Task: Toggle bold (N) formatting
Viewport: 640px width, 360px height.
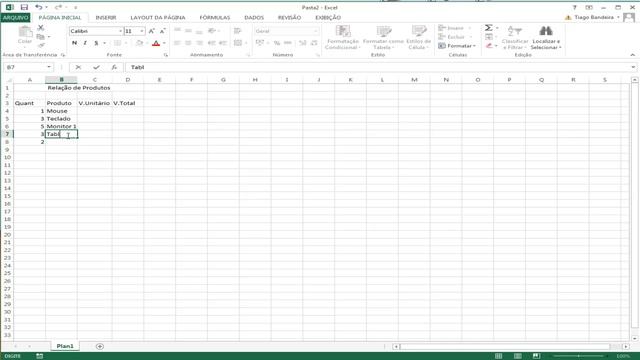Action: coord(74,43)
